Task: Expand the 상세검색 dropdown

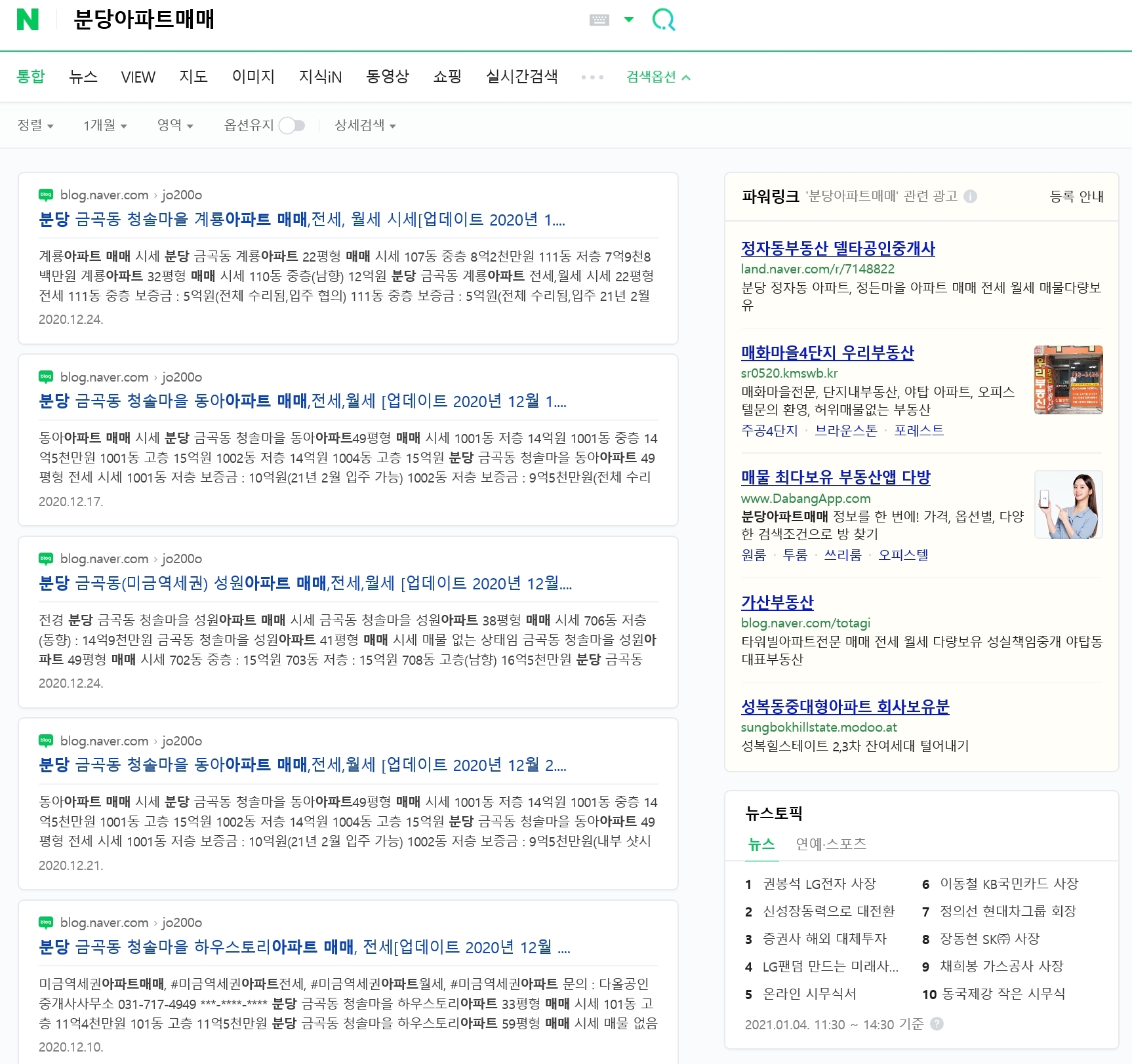Action: (365, 125)
